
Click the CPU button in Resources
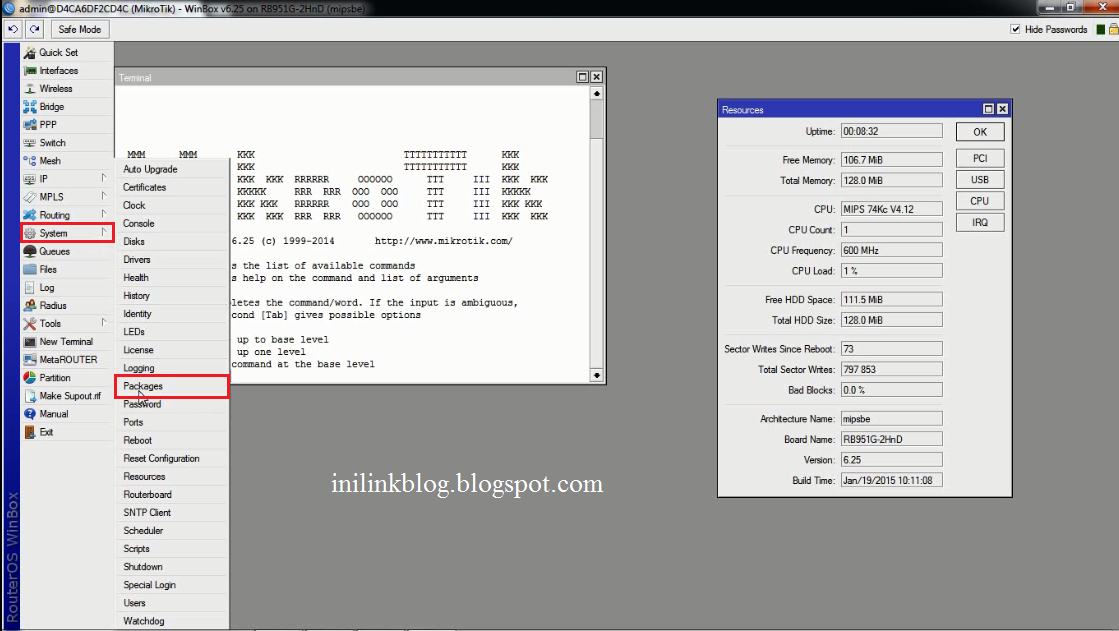tap(980, 201)
